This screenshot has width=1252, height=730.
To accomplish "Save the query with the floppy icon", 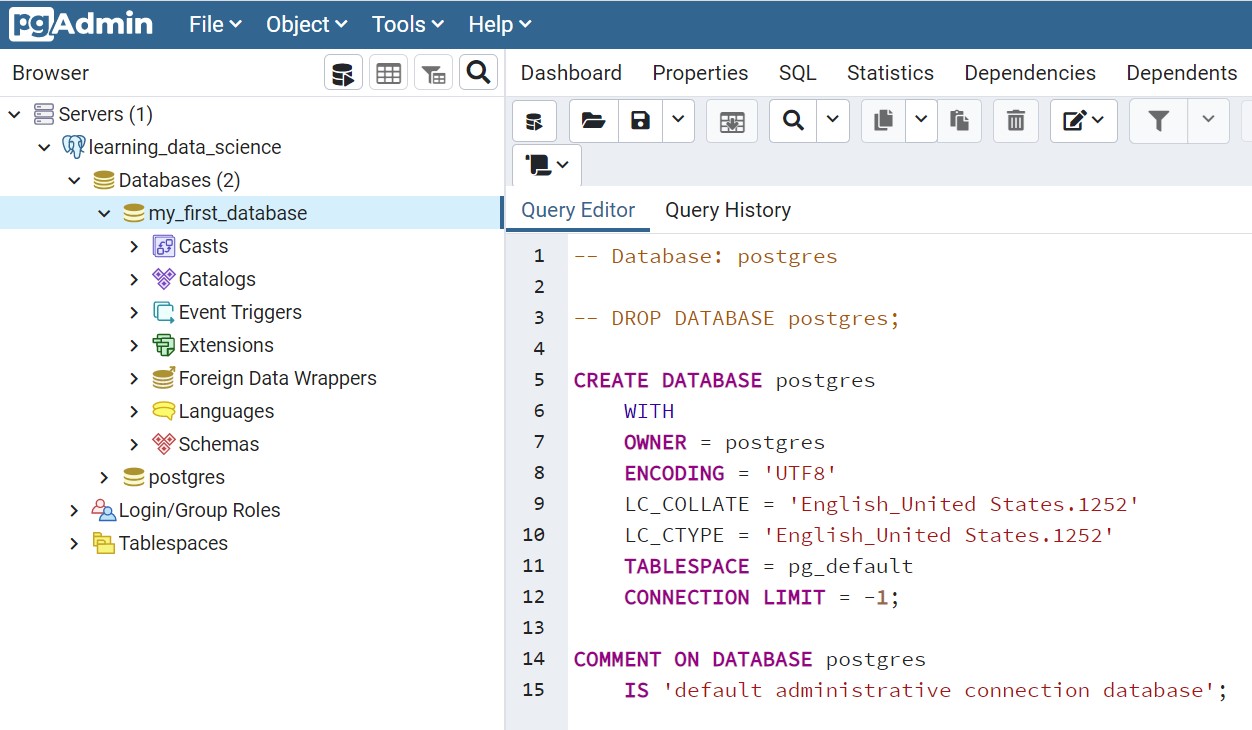I will click(641, 121).
